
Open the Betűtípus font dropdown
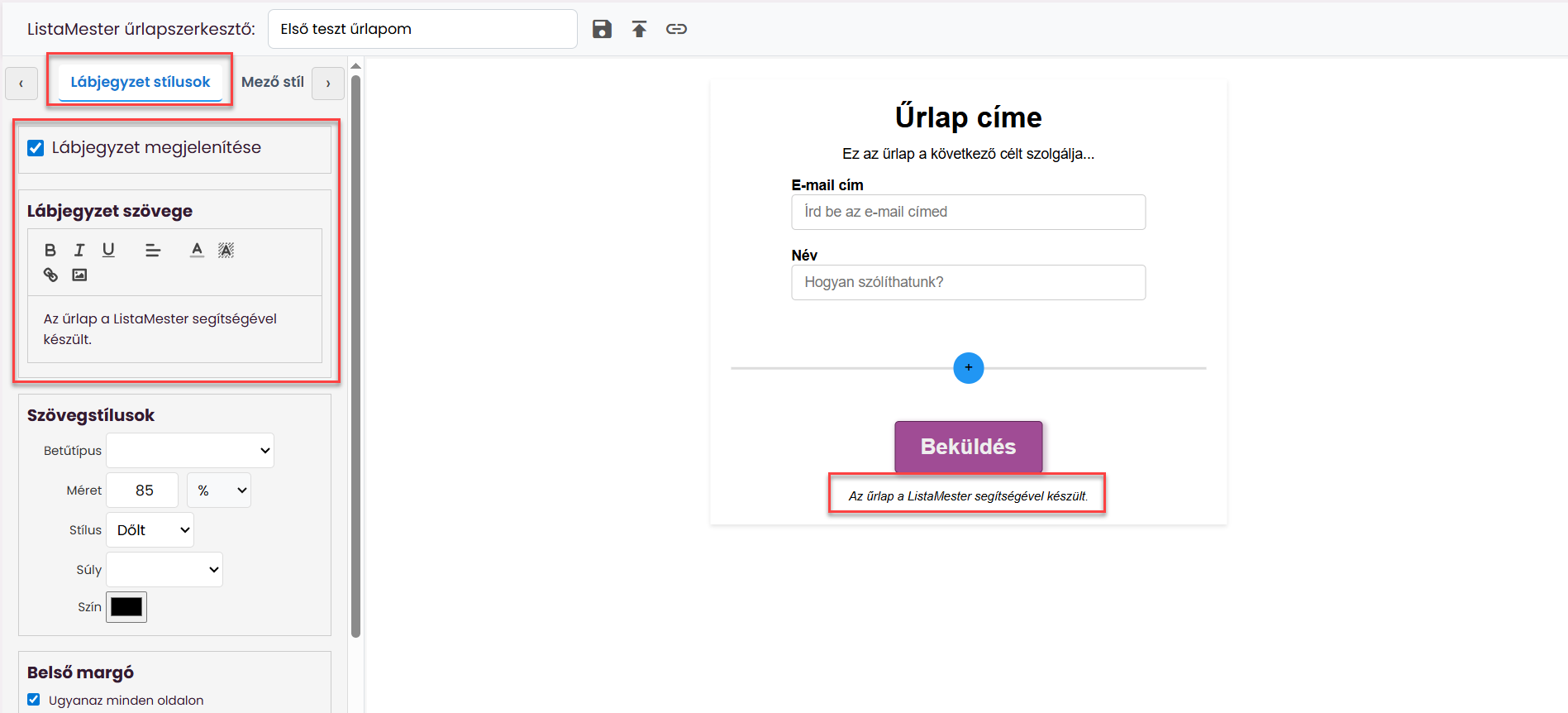[190, 451]
